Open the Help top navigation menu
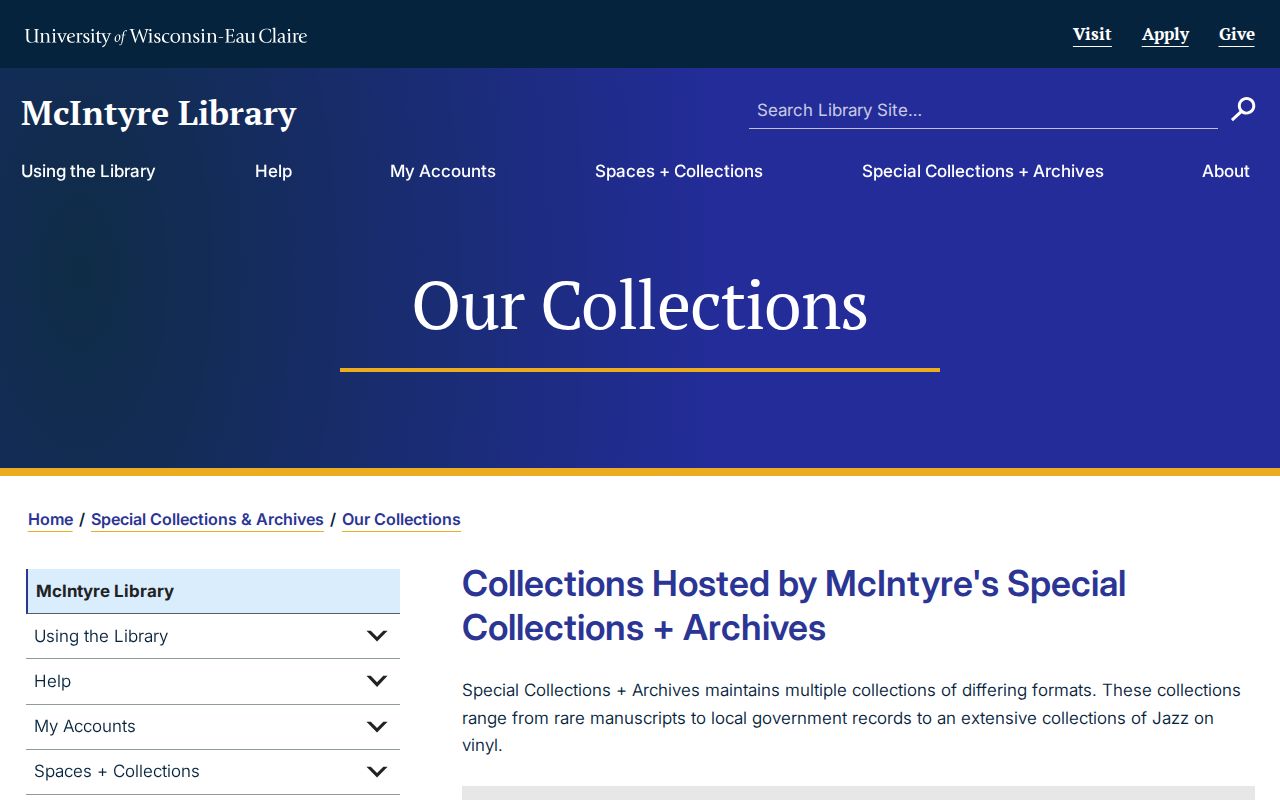1280x800 pixels. tap(273, 171)
